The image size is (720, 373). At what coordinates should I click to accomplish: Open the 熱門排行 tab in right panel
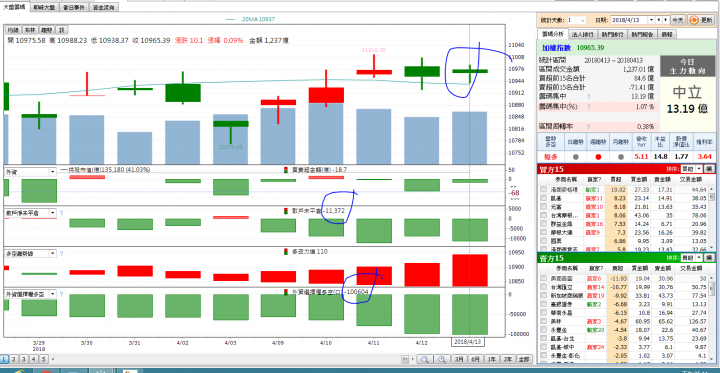[x=613, y=34]
